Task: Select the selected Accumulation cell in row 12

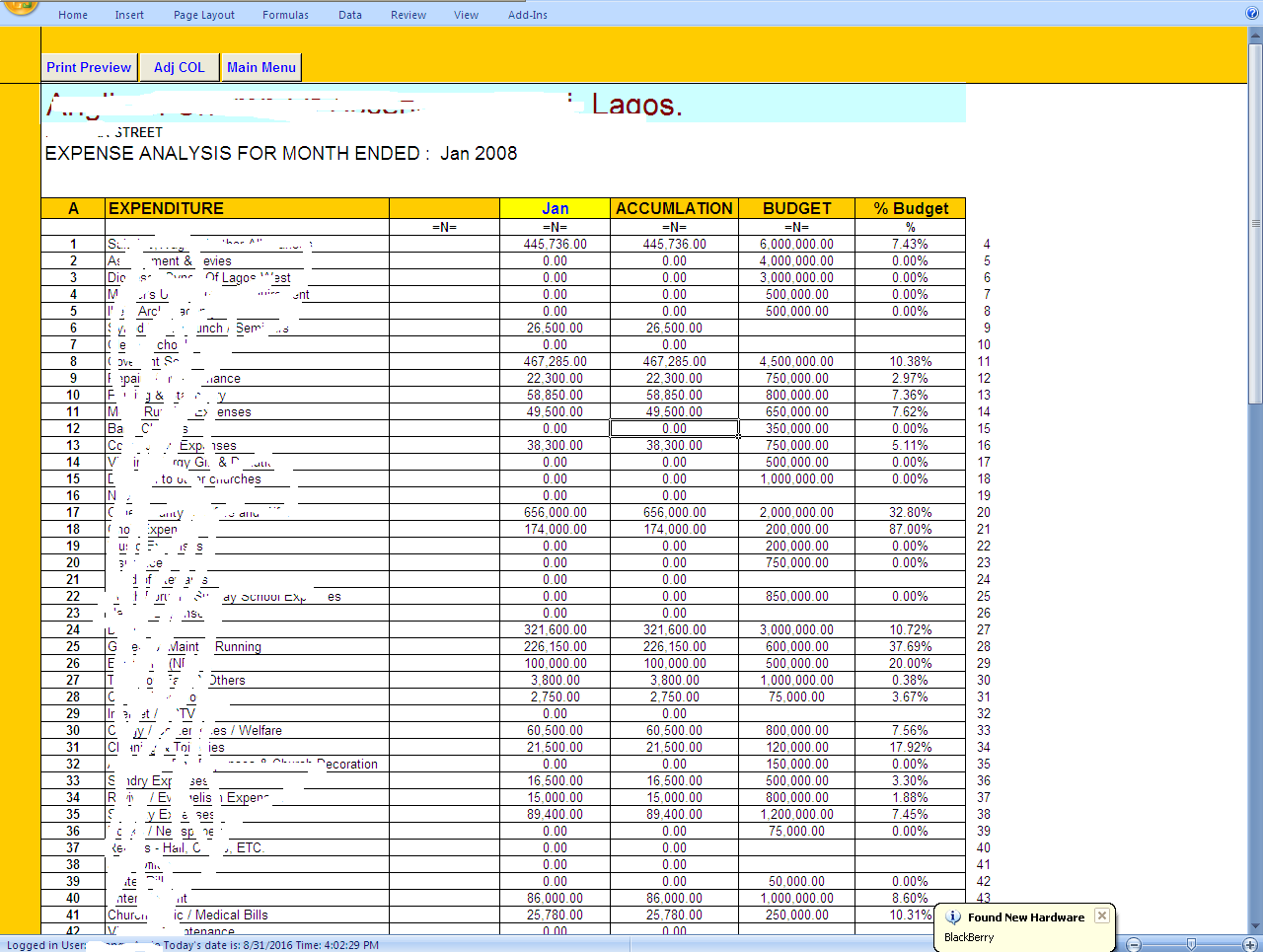Action: pyautogui.click(x=674, y=428)
